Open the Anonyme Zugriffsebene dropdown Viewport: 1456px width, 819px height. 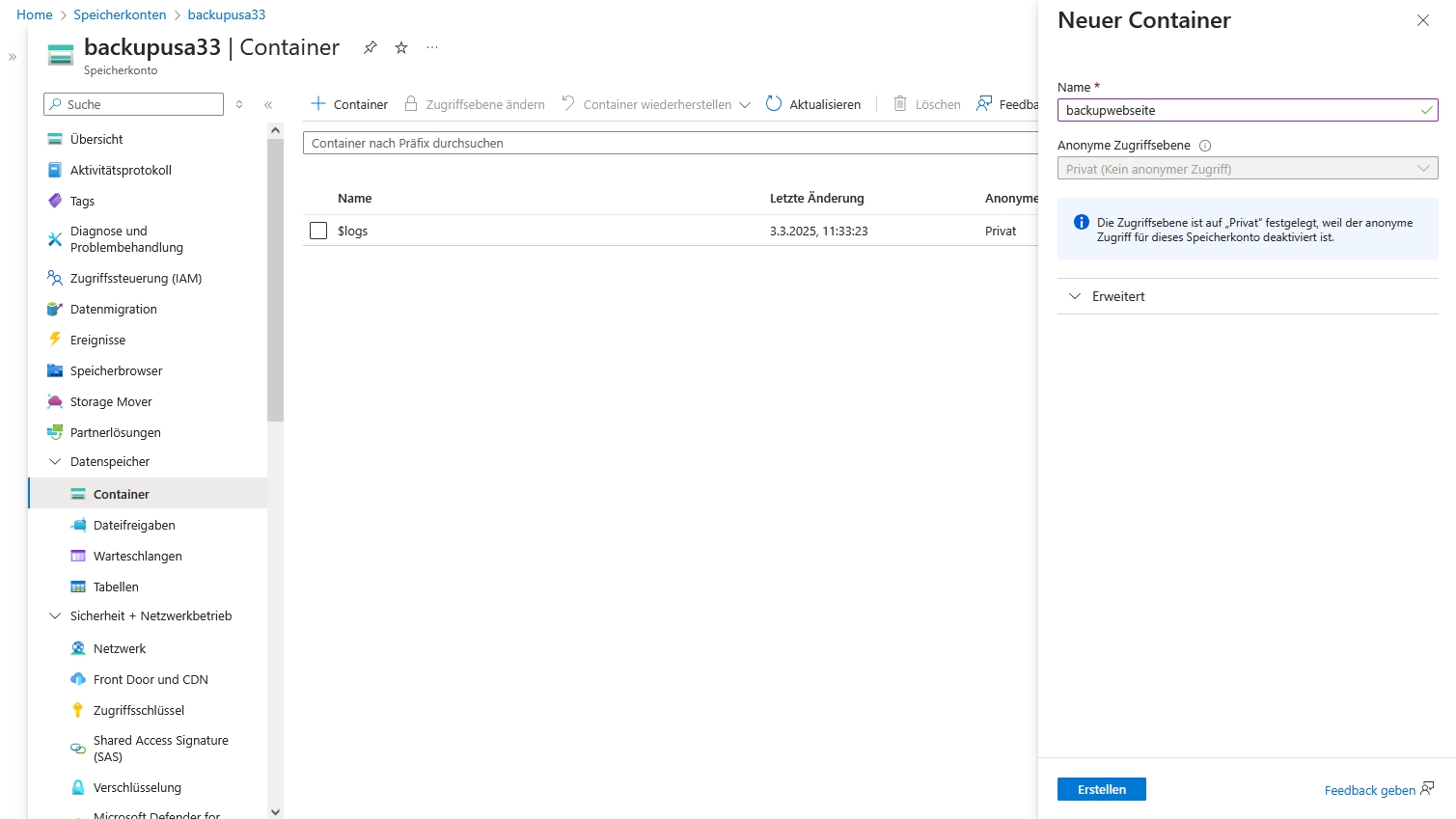pyautogui.click(x=1247, y=169)
